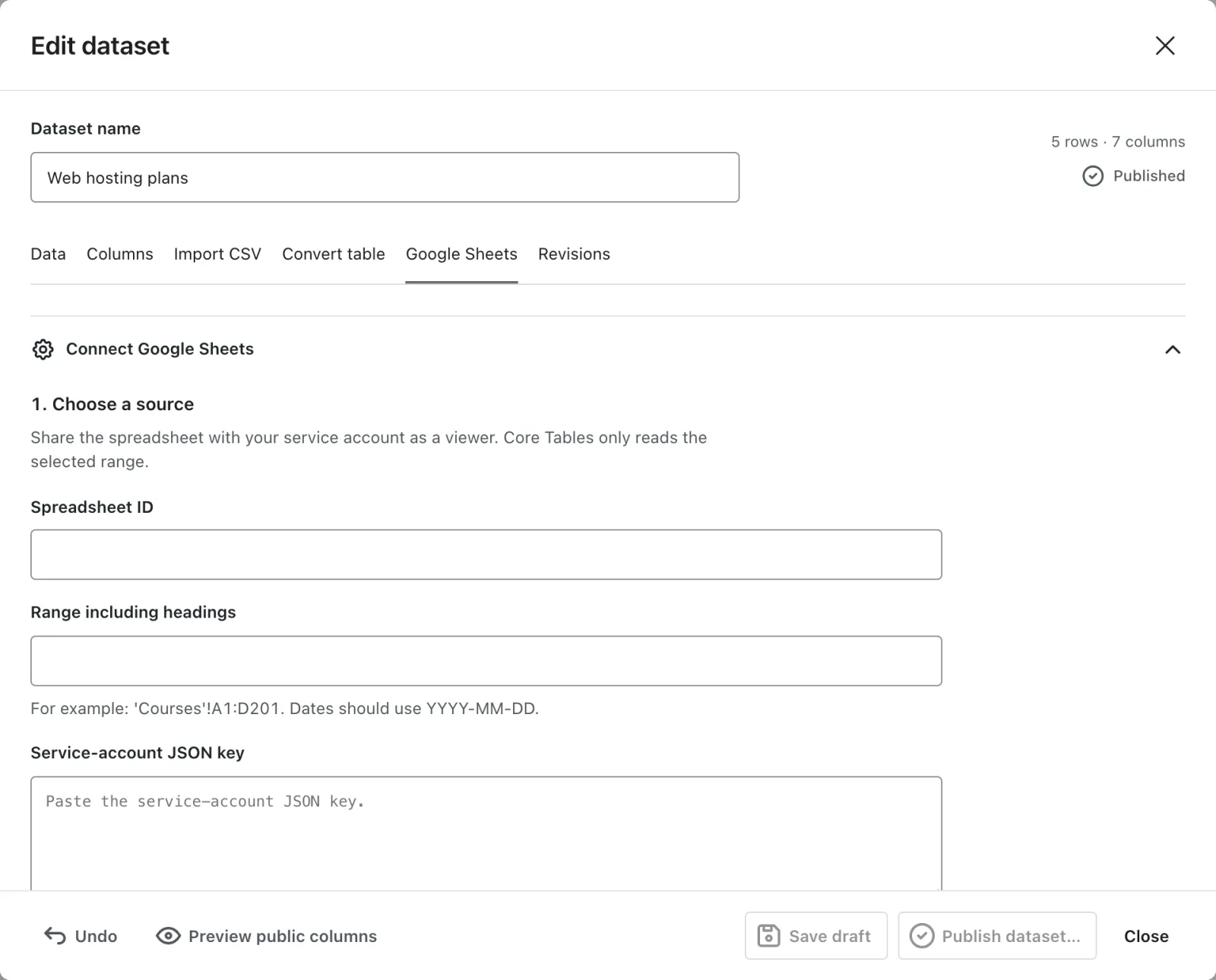Click the 'For example: Courses' hint text

[284, 708]
